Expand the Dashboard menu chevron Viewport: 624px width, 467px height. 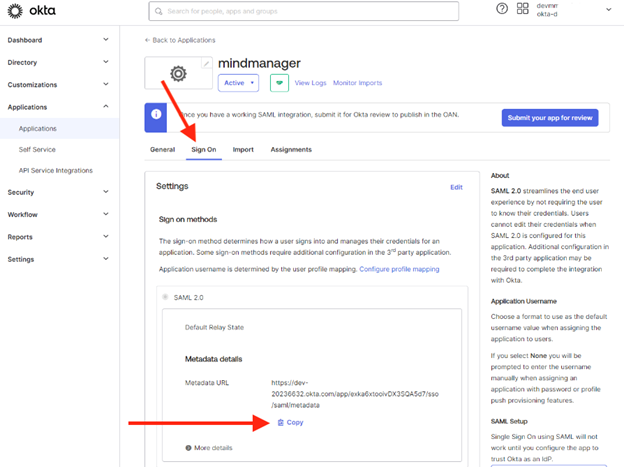(106, 39)
